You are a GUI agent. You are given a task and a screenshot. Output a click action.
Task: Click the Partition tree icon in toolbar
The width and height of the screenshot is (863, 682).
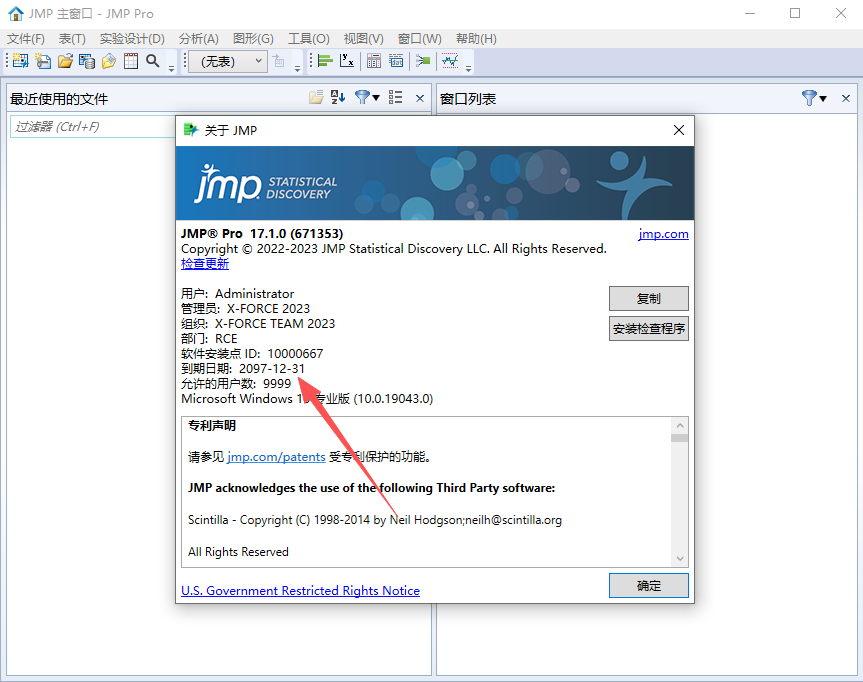tap(423, 61)
